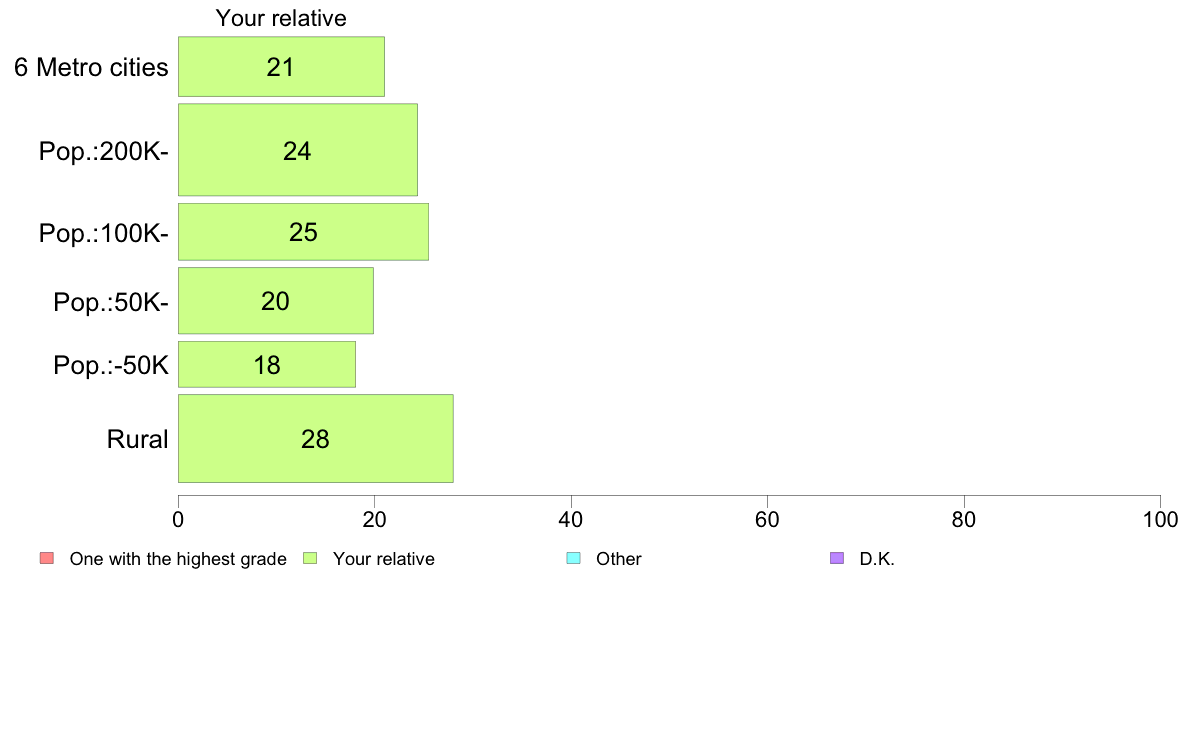The width and height of the screenshot is (1188, 736).
Task: Click the cyan 'Other' legend swatch
Action: 574,559
